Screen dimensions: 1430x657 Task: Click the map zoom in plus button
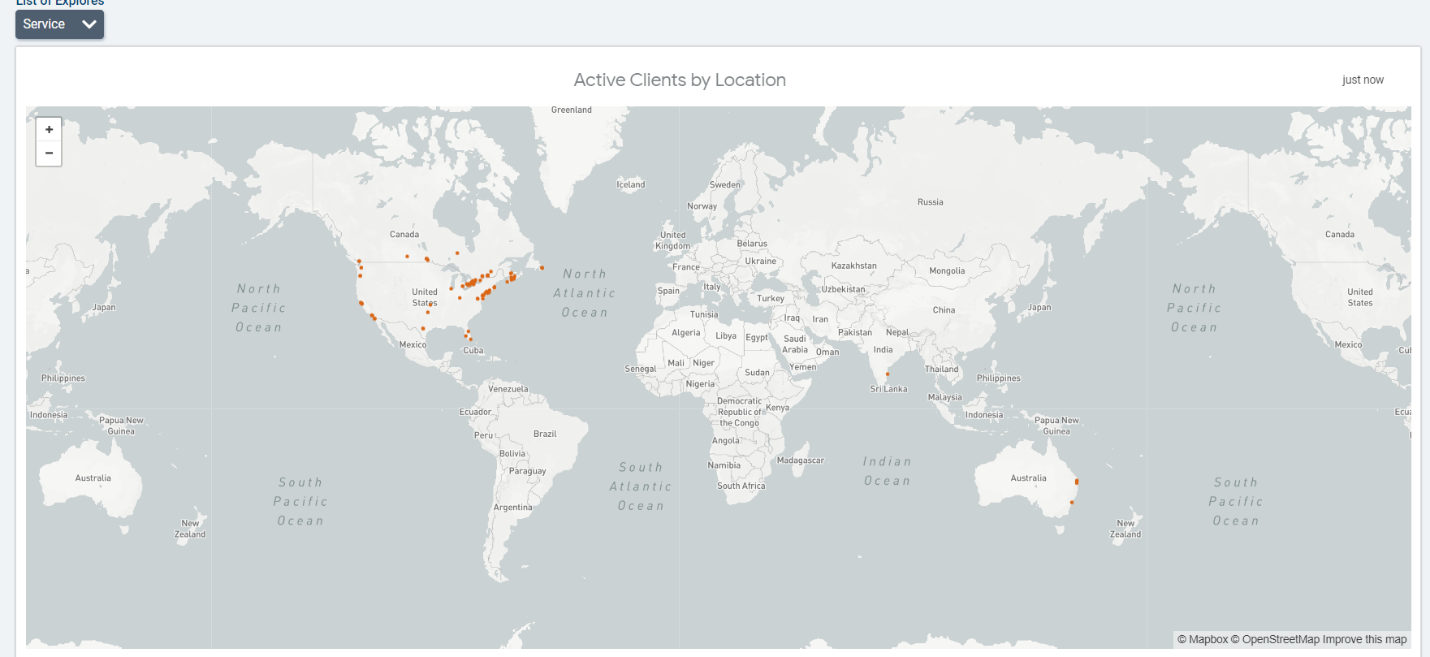tap(49, 129)
